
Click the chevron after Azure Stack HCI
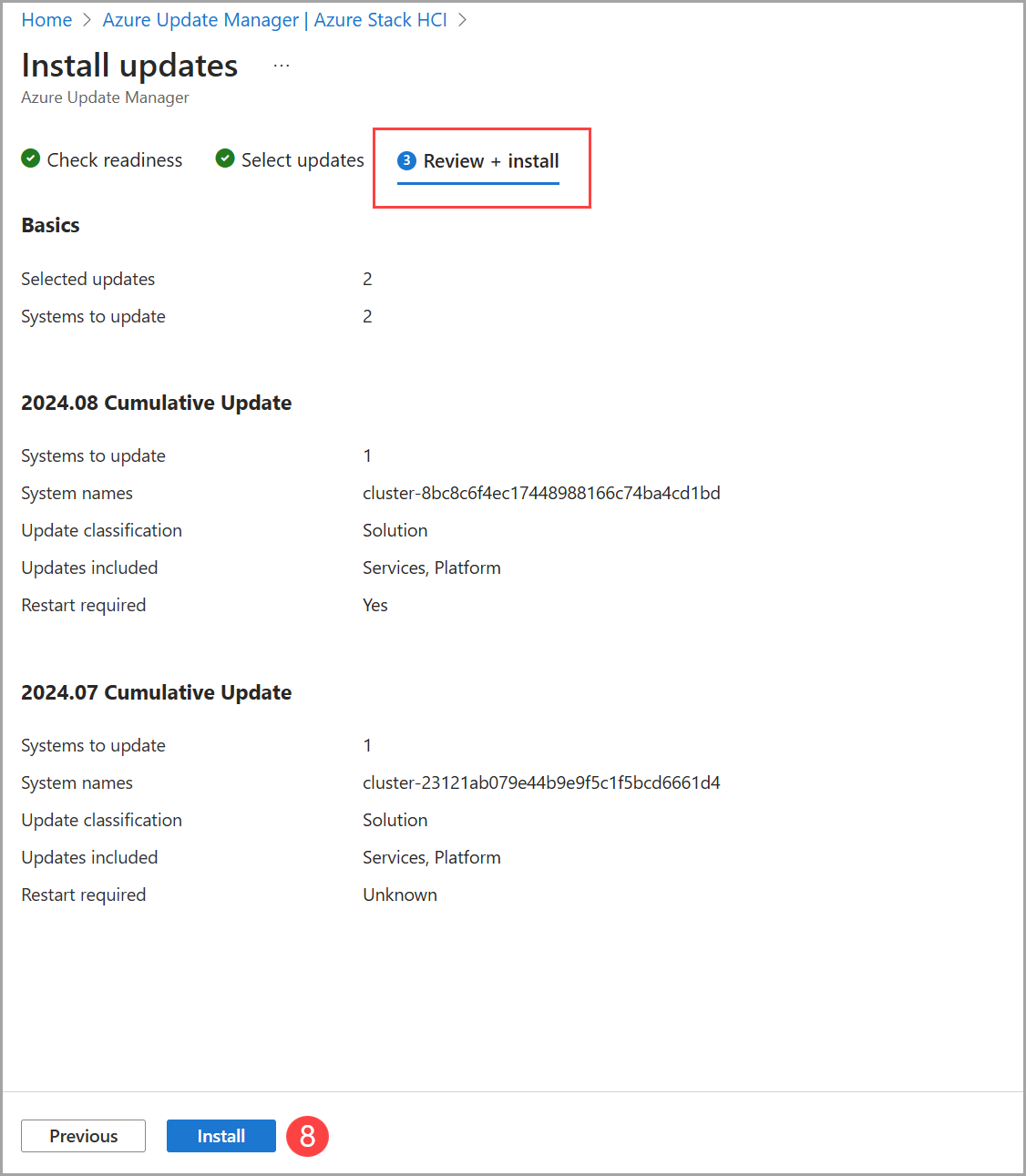[x=463, y=19]
